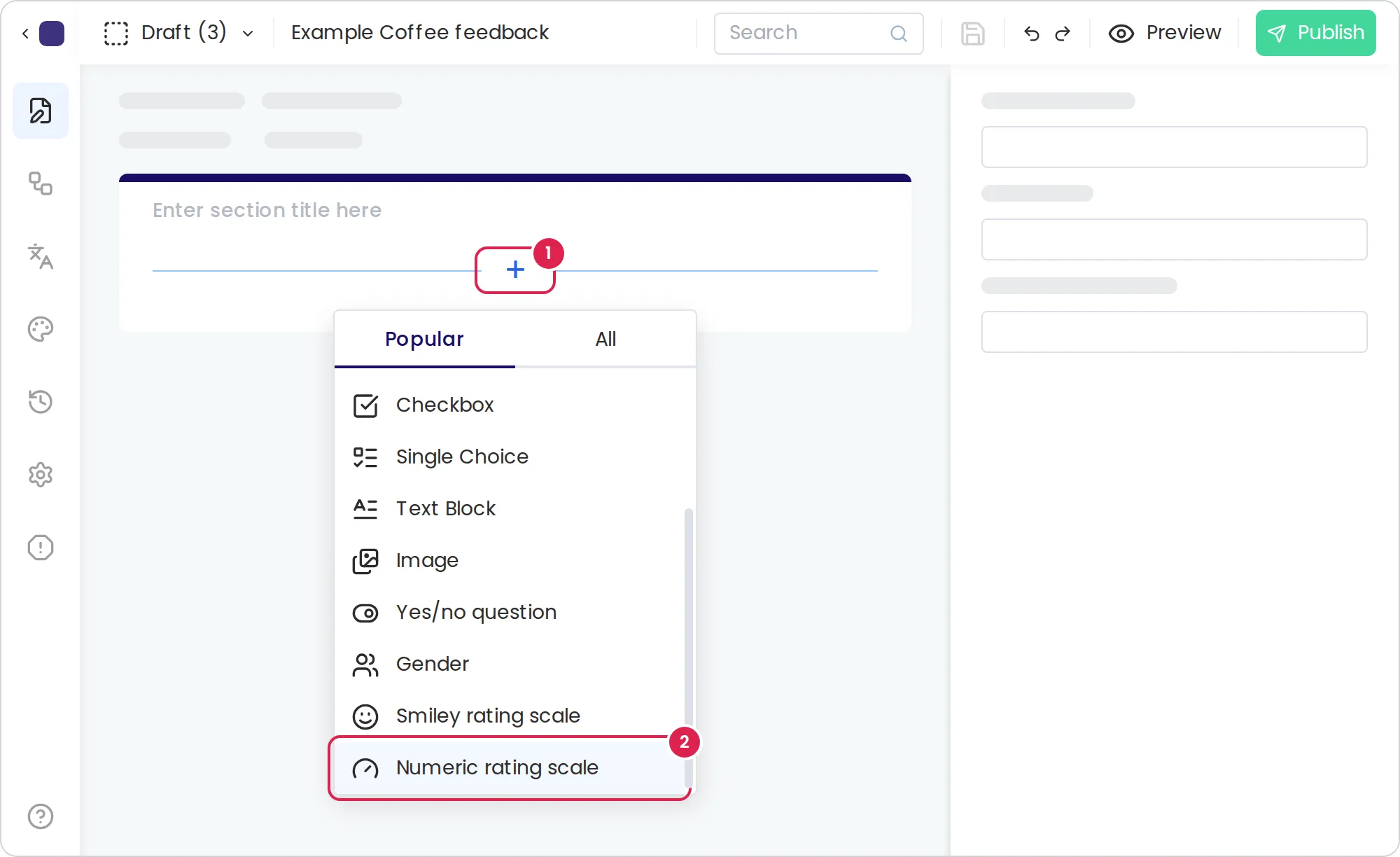Click the search magnifier icon

point(899,33)
